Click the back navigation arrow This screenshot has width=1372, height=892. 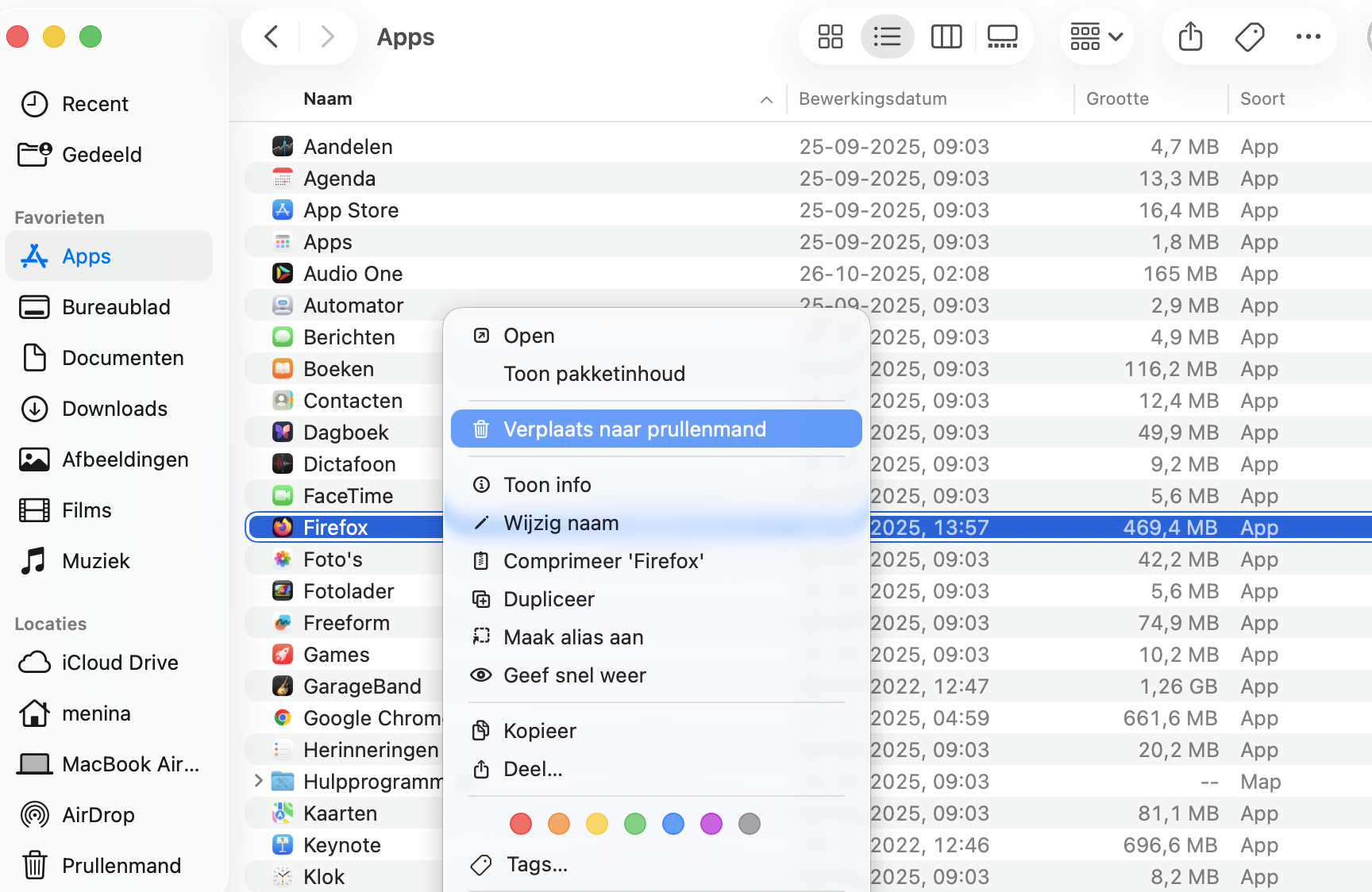(271, 36)
